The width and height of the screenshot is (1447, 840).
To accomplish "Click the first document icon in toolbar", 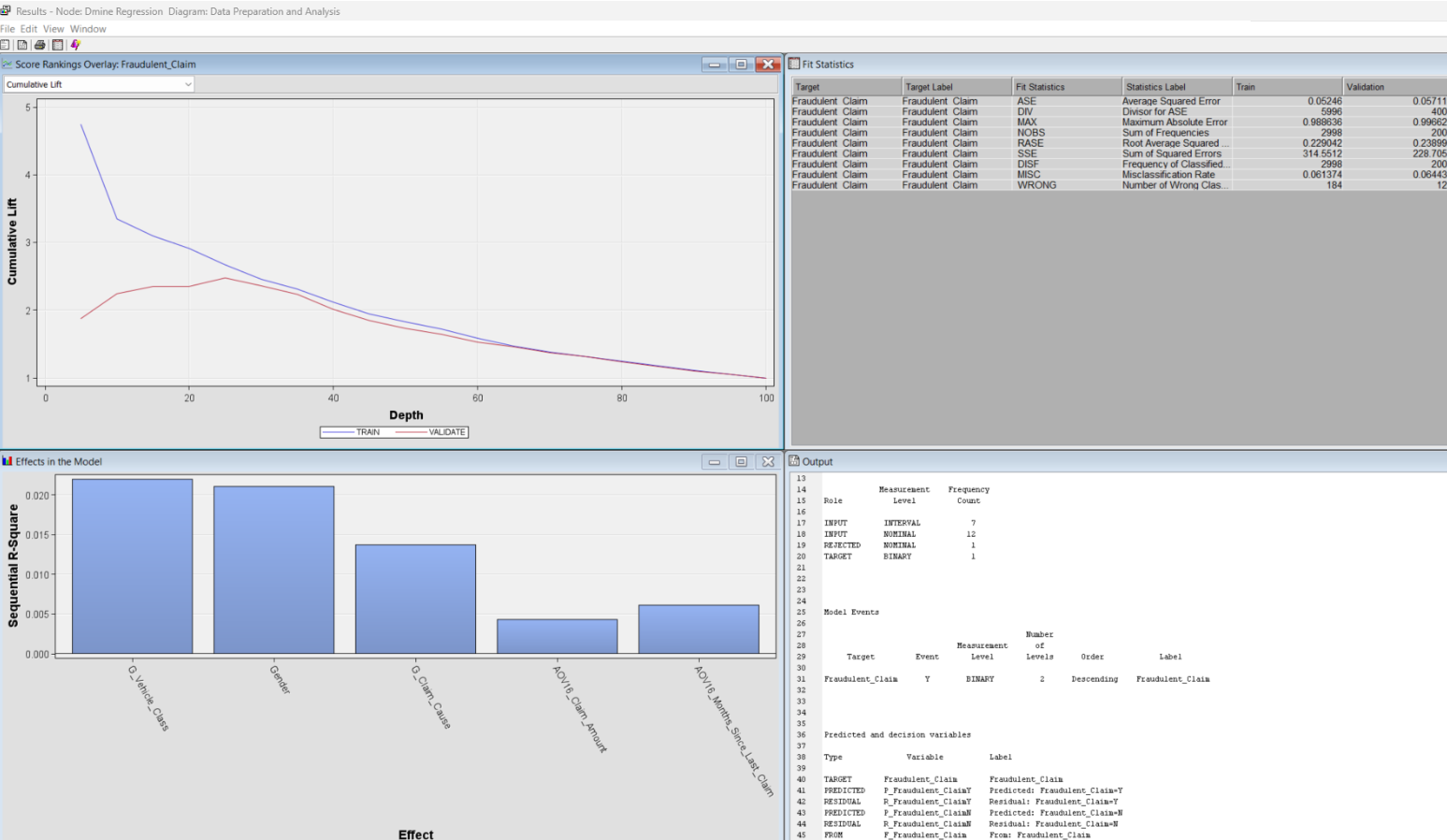I will 5,45.
